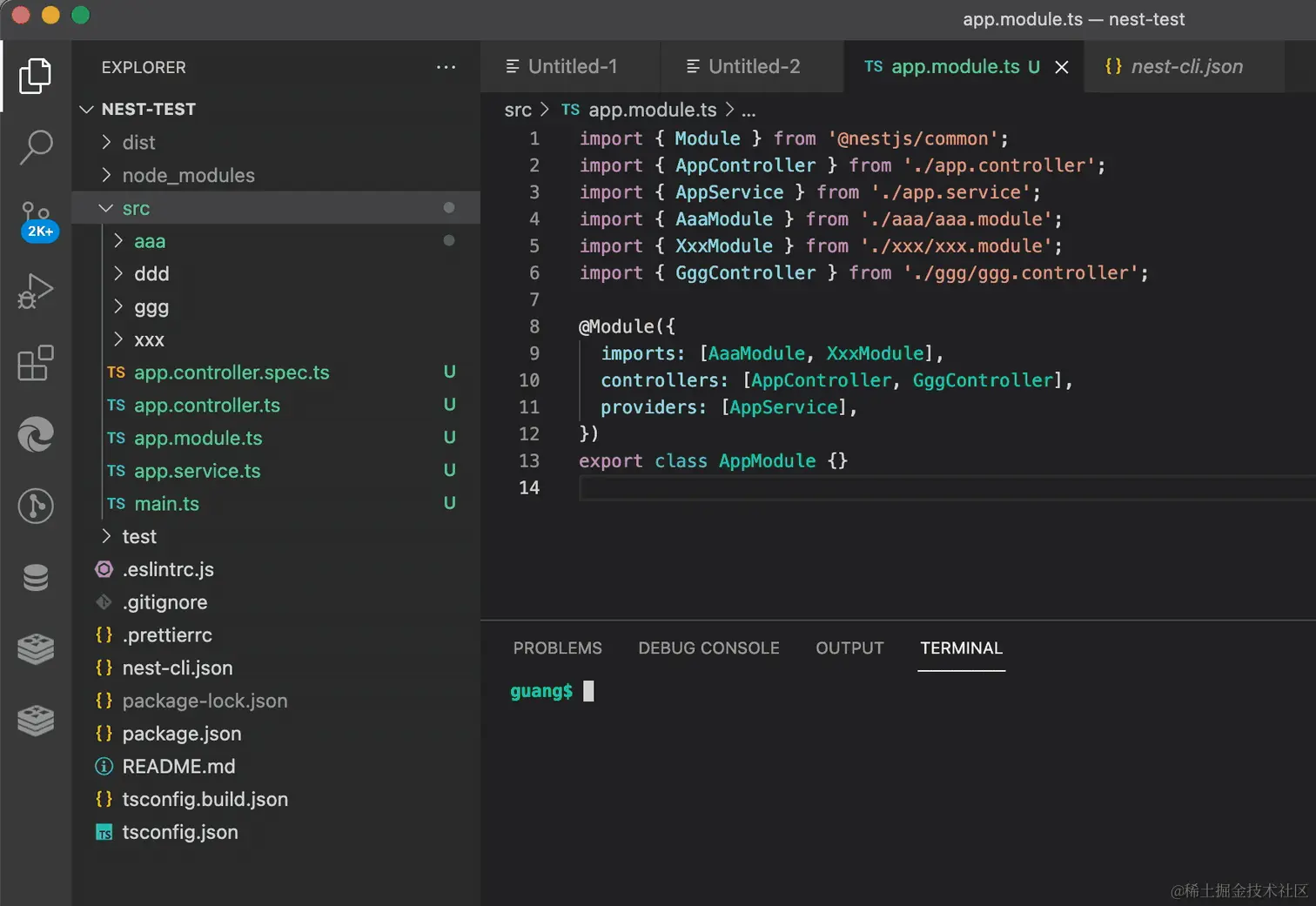
Task: Open the DEBUG CONSOLE panel tab
Action: [708, 648]
